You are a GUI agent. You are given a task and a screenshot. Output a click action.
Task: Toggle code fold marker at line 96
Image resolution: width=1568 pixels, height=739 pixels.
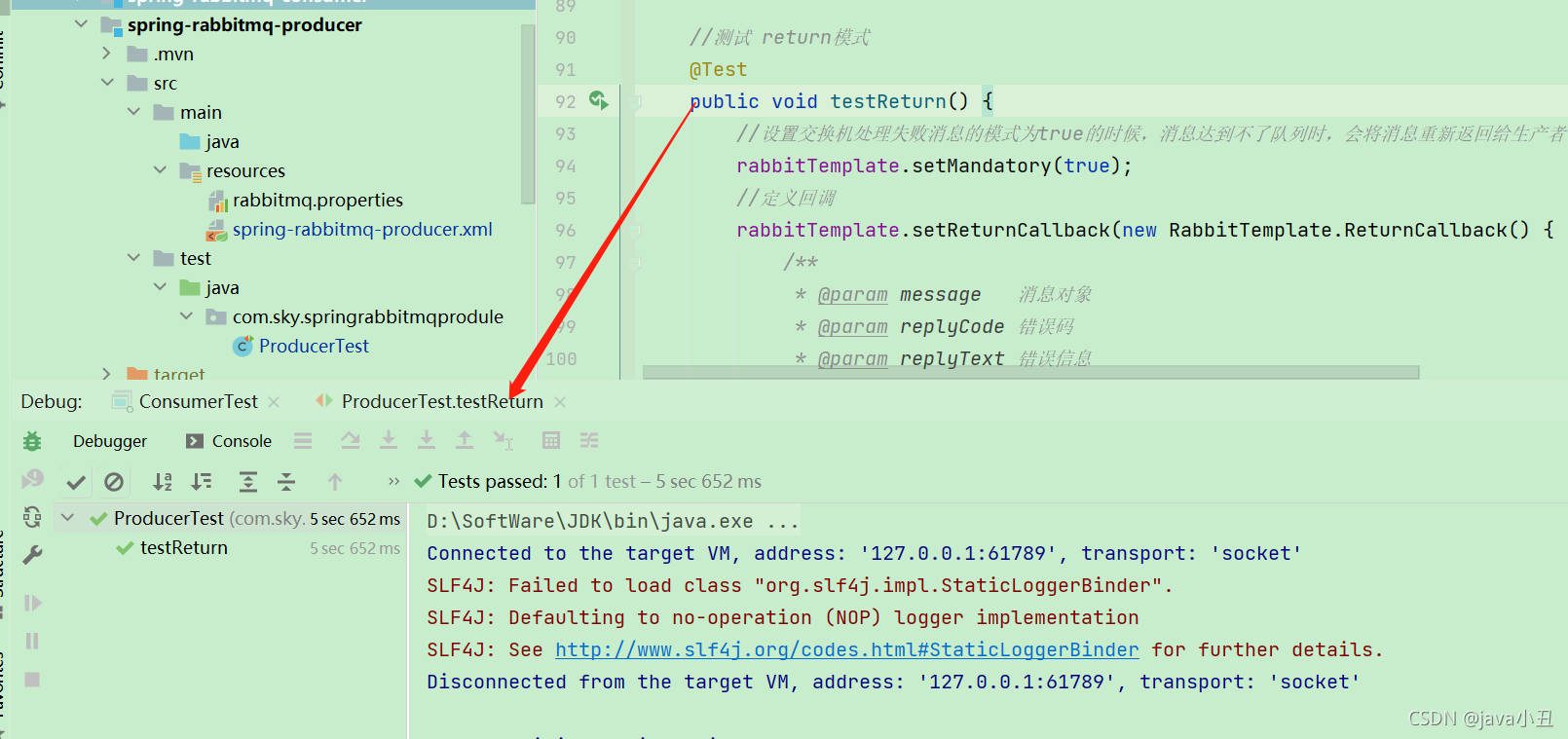[638, 230]
